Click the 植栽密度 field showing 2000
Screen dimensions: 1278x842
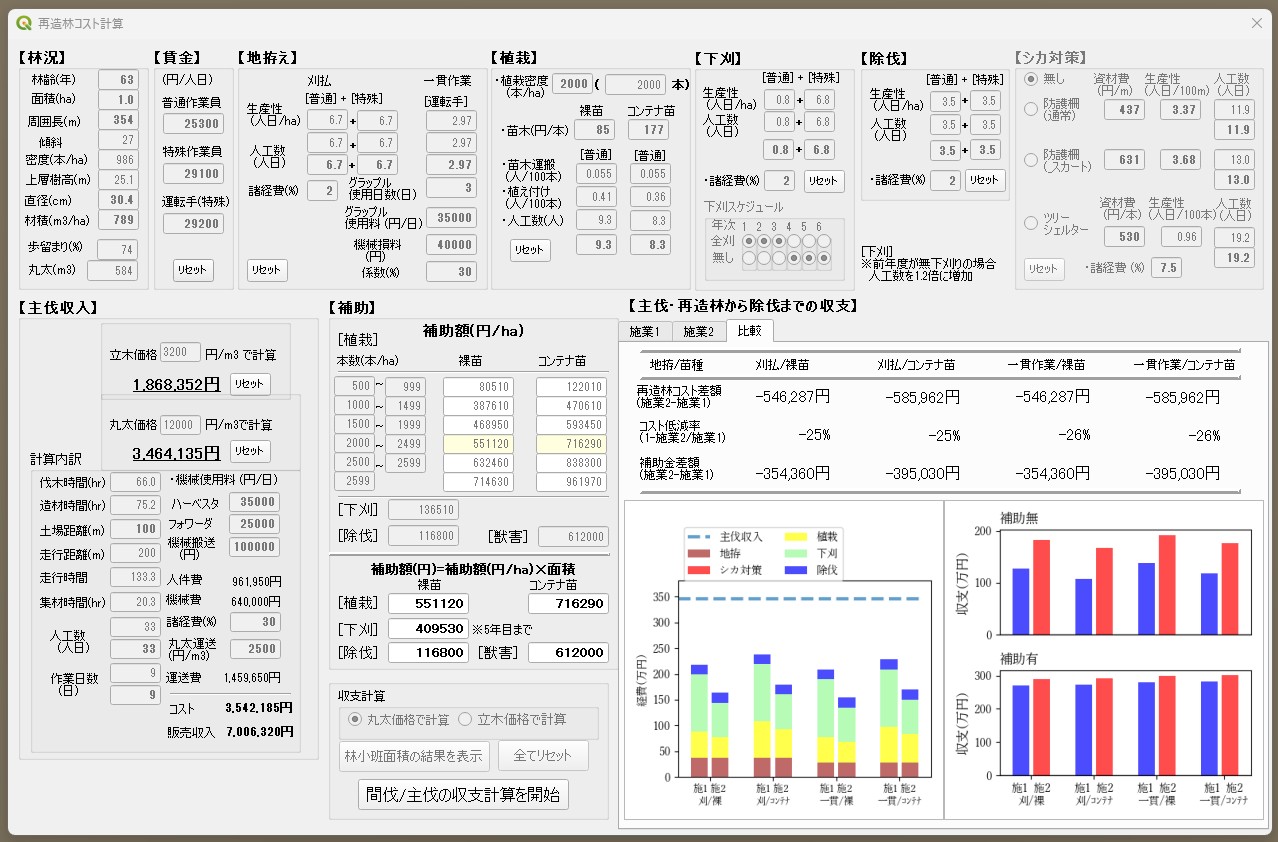tap(572, 84)
